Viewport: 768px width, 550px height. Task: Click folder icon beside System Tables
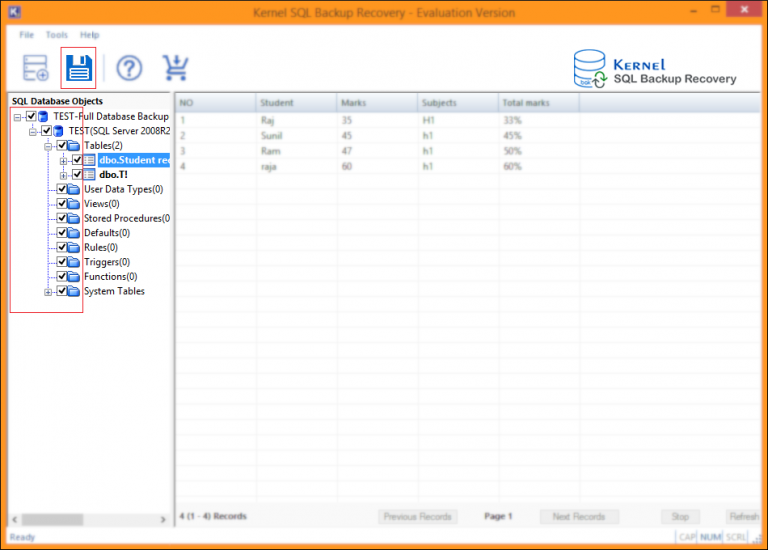[x=74, y=291]
